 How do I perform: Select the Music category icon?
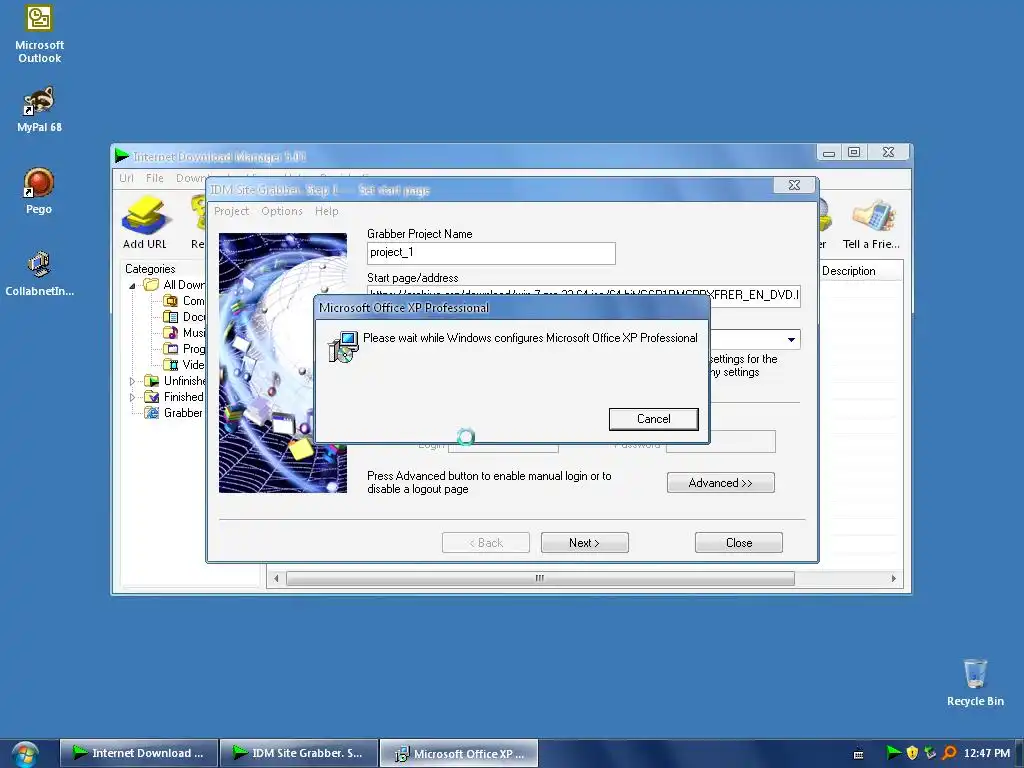point(170,332)
